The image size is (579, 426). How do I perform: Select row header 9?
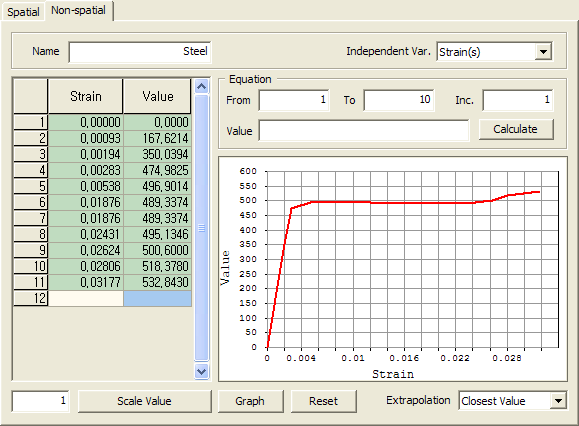point(31,250)
